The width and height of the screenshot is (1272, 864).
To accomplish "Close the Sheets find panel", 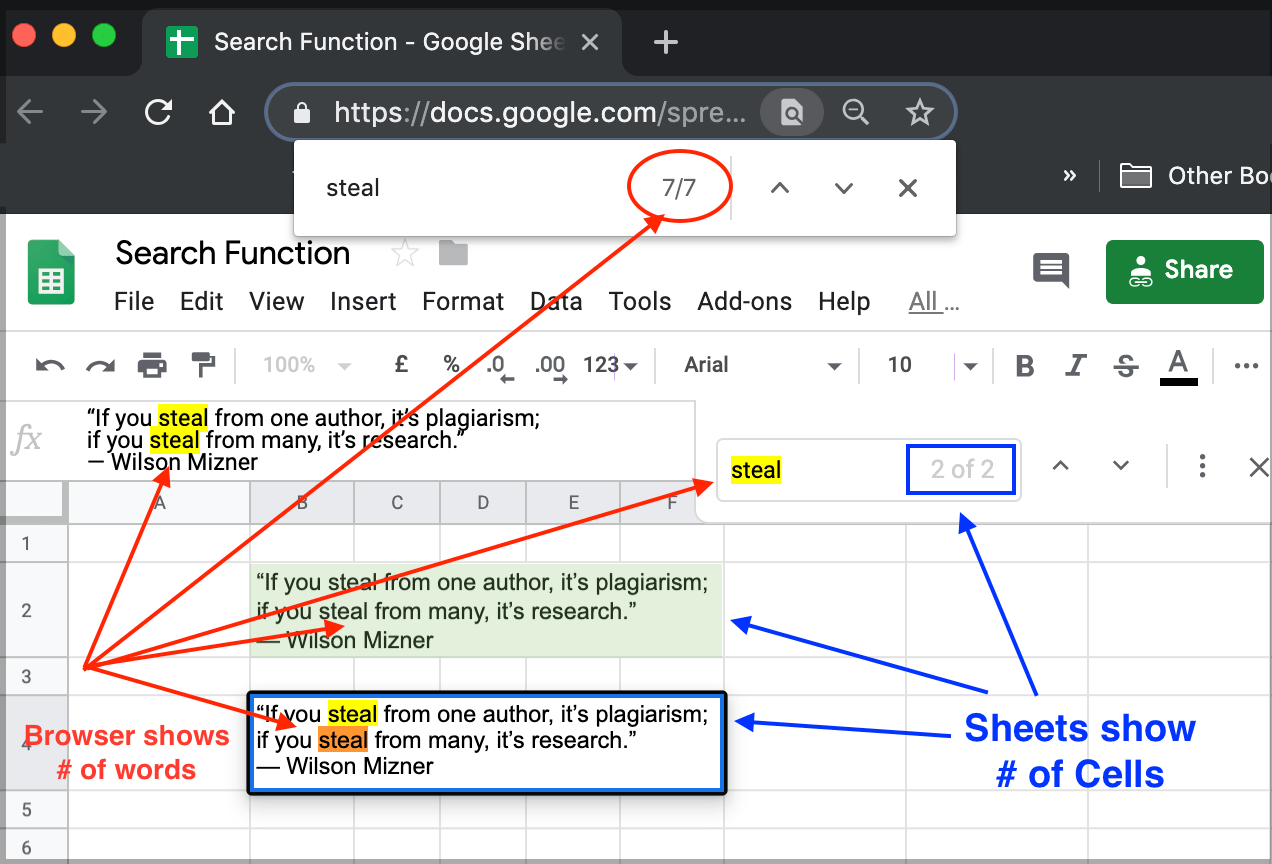I will 1259,466.
